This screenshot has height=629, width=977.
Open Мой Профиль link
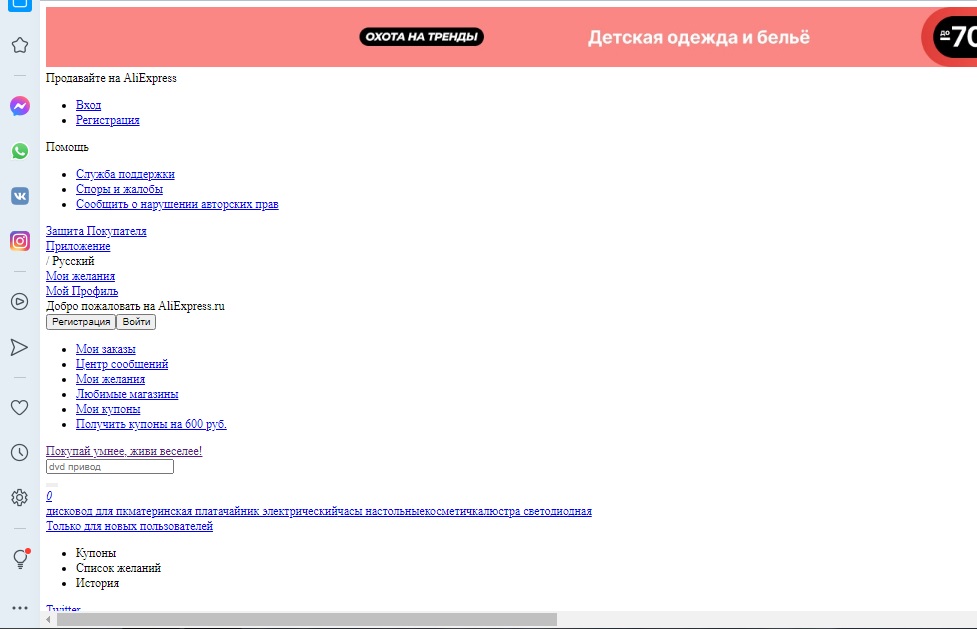[82, 290]
